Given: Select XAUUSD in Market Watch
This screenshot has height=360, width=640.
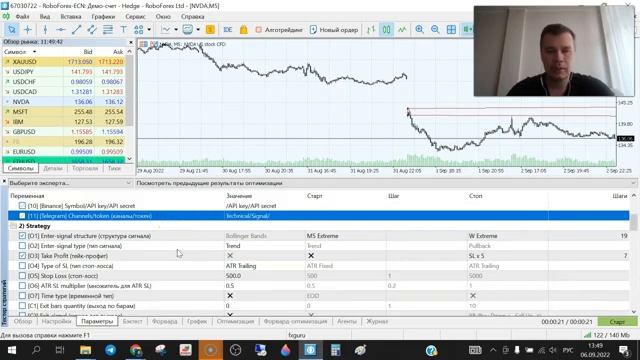Looking at the screenshot, I should (x=64, y=62).
